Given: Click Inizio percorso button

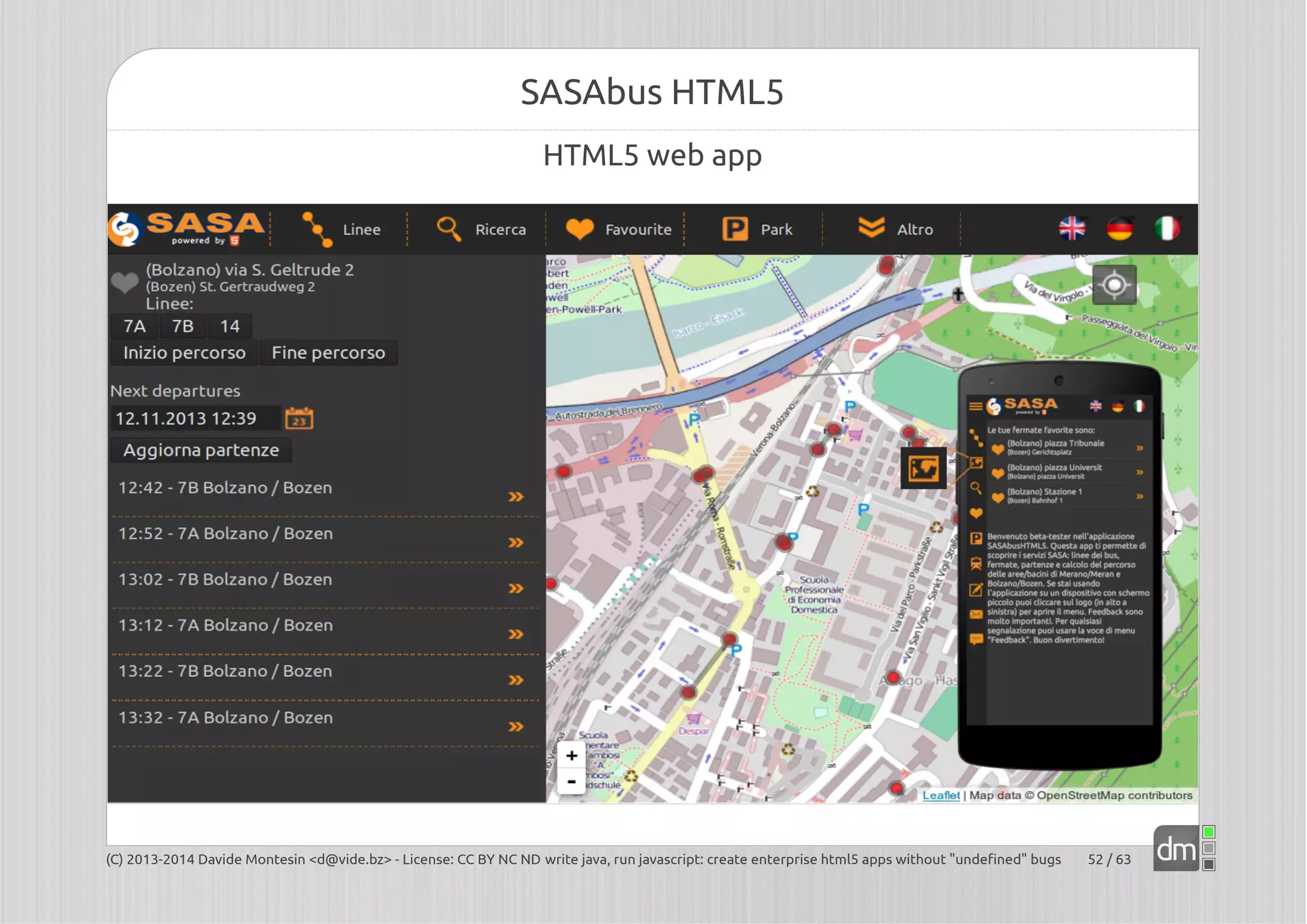Looking at the screenshot, I should (x=184, y=353).
